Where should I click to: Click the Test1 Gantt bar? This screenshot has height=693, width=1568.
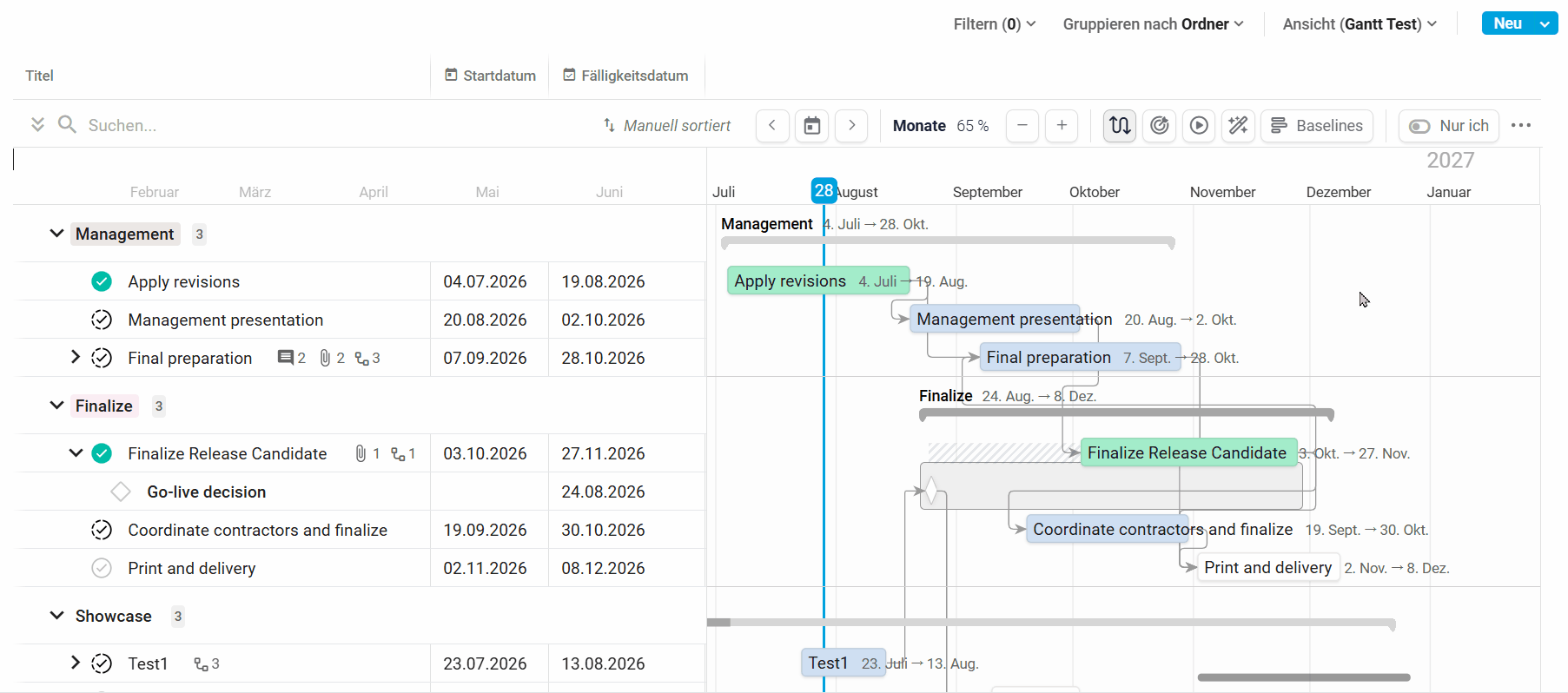844,663
